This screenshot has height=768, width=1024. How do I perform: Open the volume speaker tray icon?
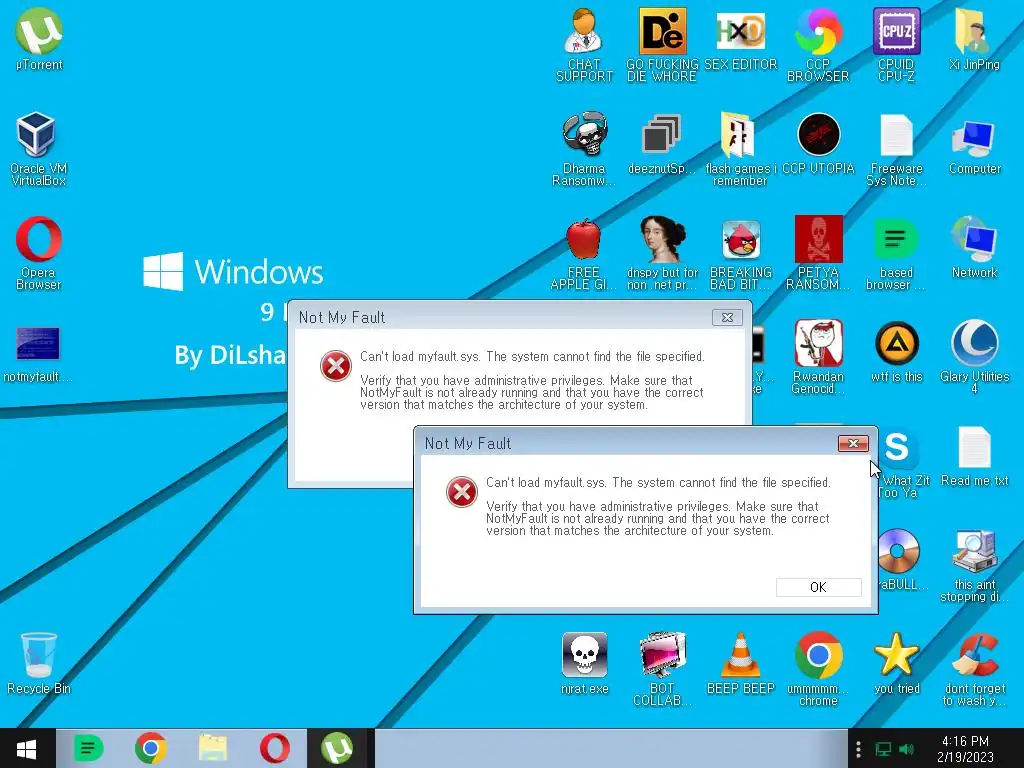pyautogui.click(x=906, y=749)
